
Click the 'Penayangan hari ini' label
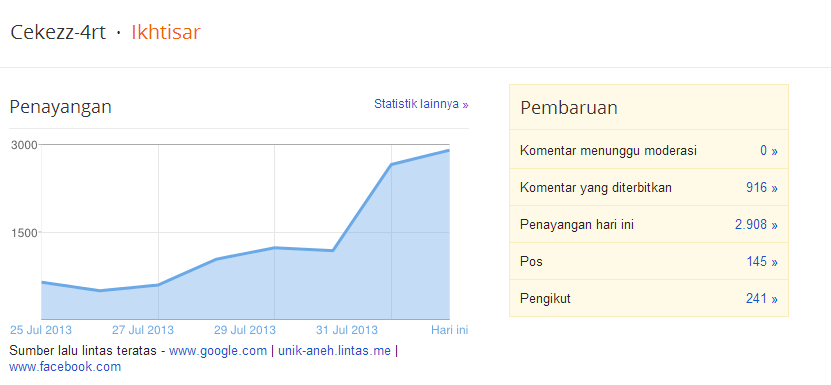(577, 225)
